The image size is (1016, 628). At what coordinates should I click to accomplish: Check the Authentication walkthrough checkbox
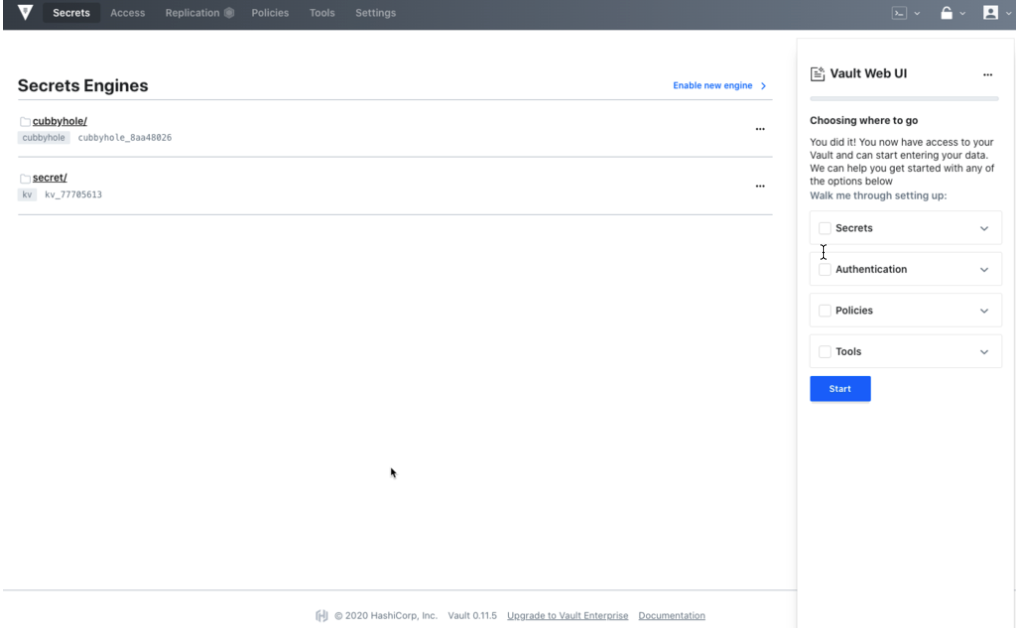coord(825,270)
